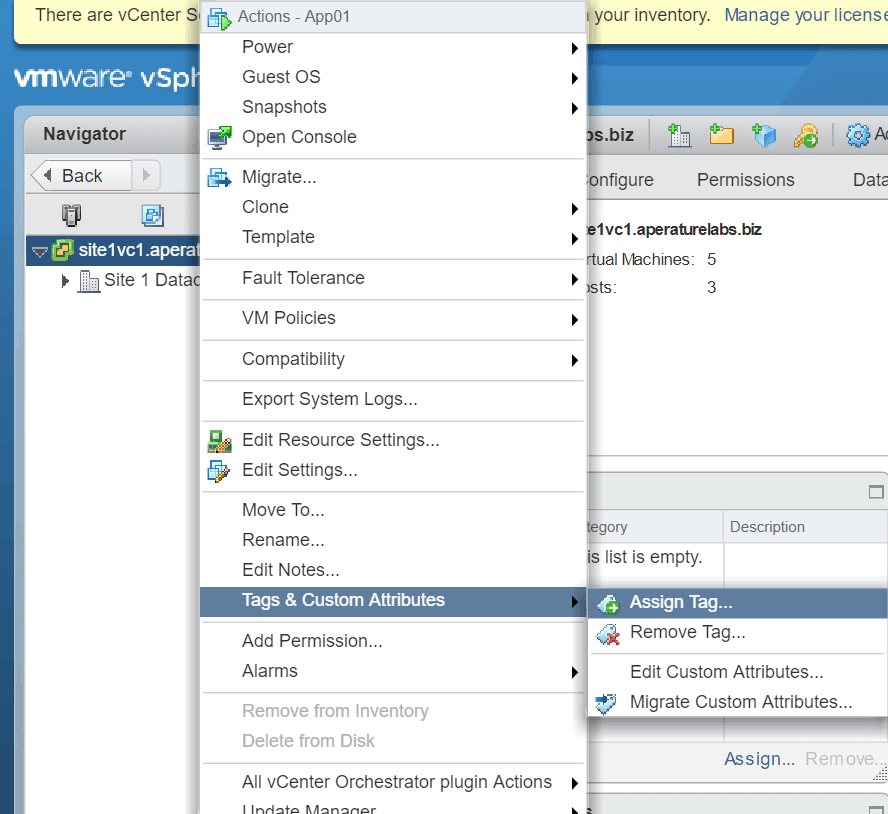Click the Actions gear icon in the toolbar
The width and height of the screenshot is (888, 814).
click(858, 135)
